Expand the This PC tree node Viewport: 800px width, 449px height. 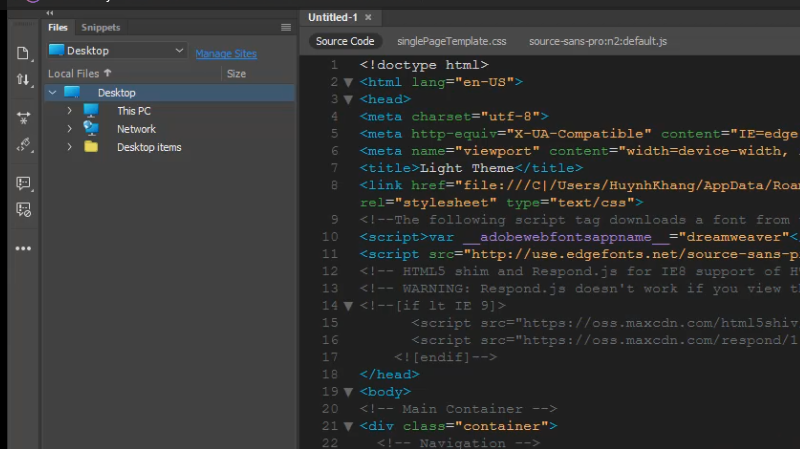click(x=69, y=111)
